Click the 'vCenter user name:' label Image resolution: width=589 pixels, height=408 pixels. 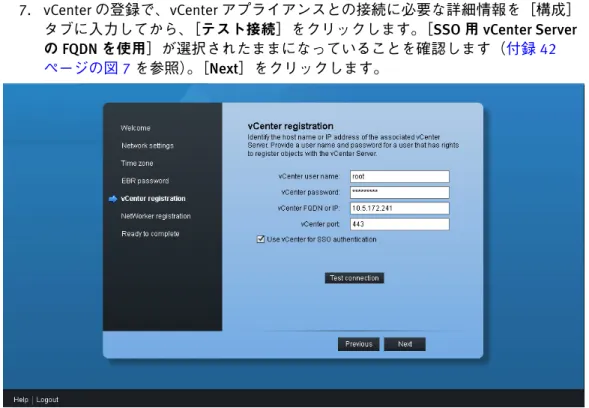coord(309,177)
